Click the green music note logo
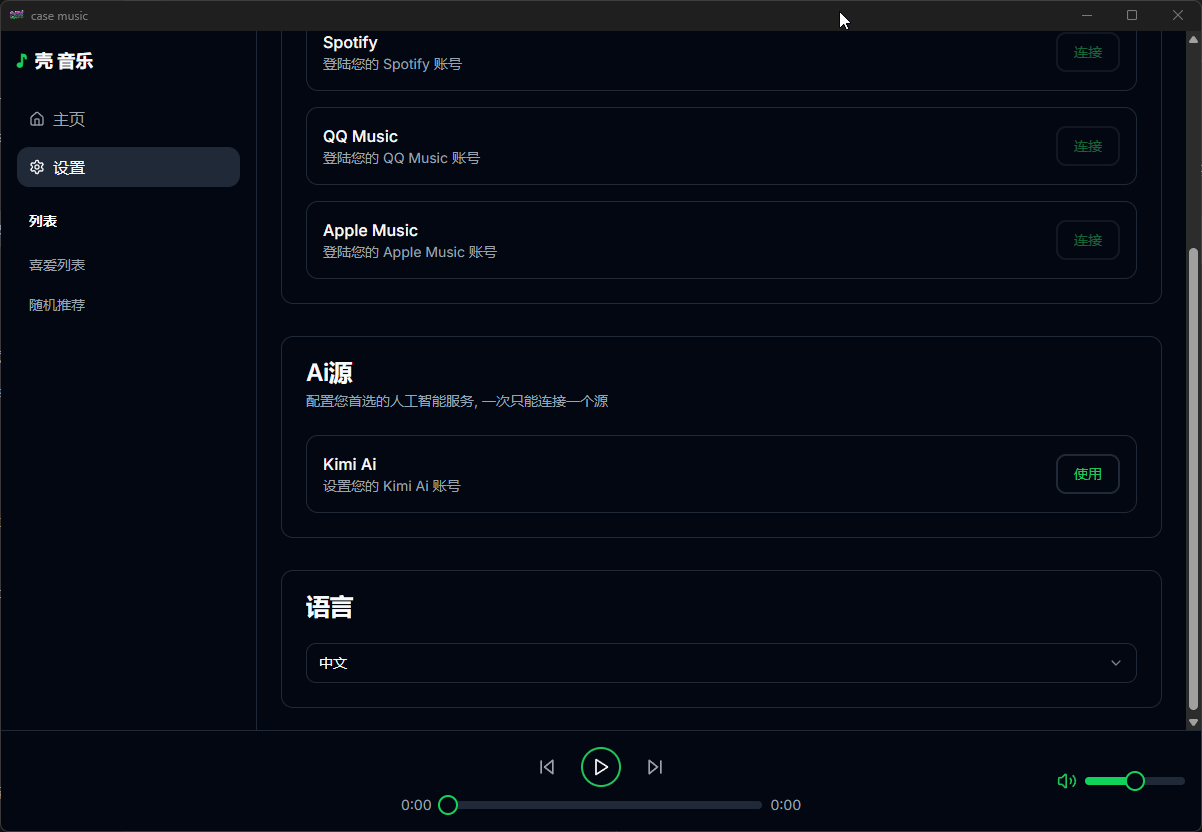 coord(21,61)
